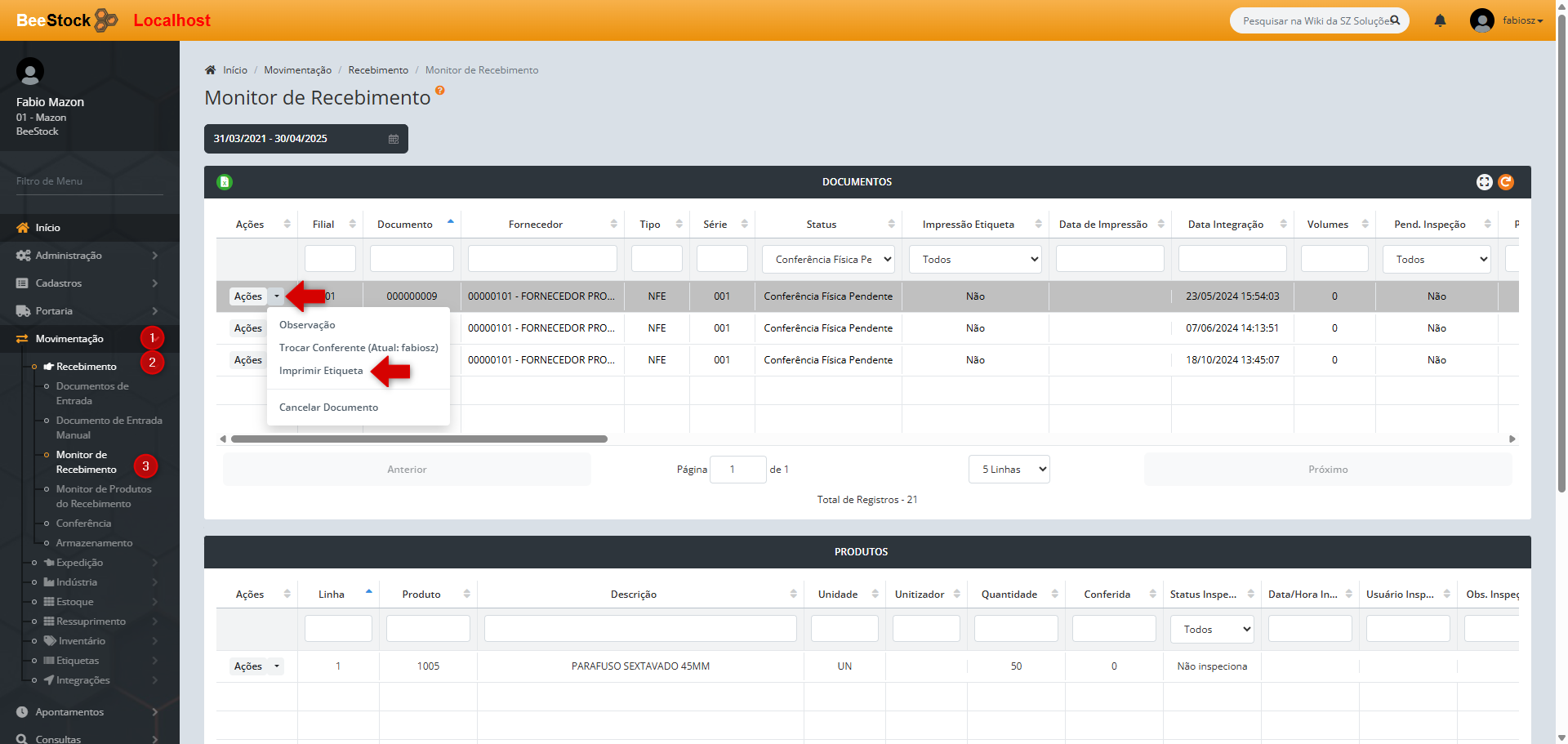
Task: Select Imprimir Etiqueta from the actions menu
Action: coord(321,371)
